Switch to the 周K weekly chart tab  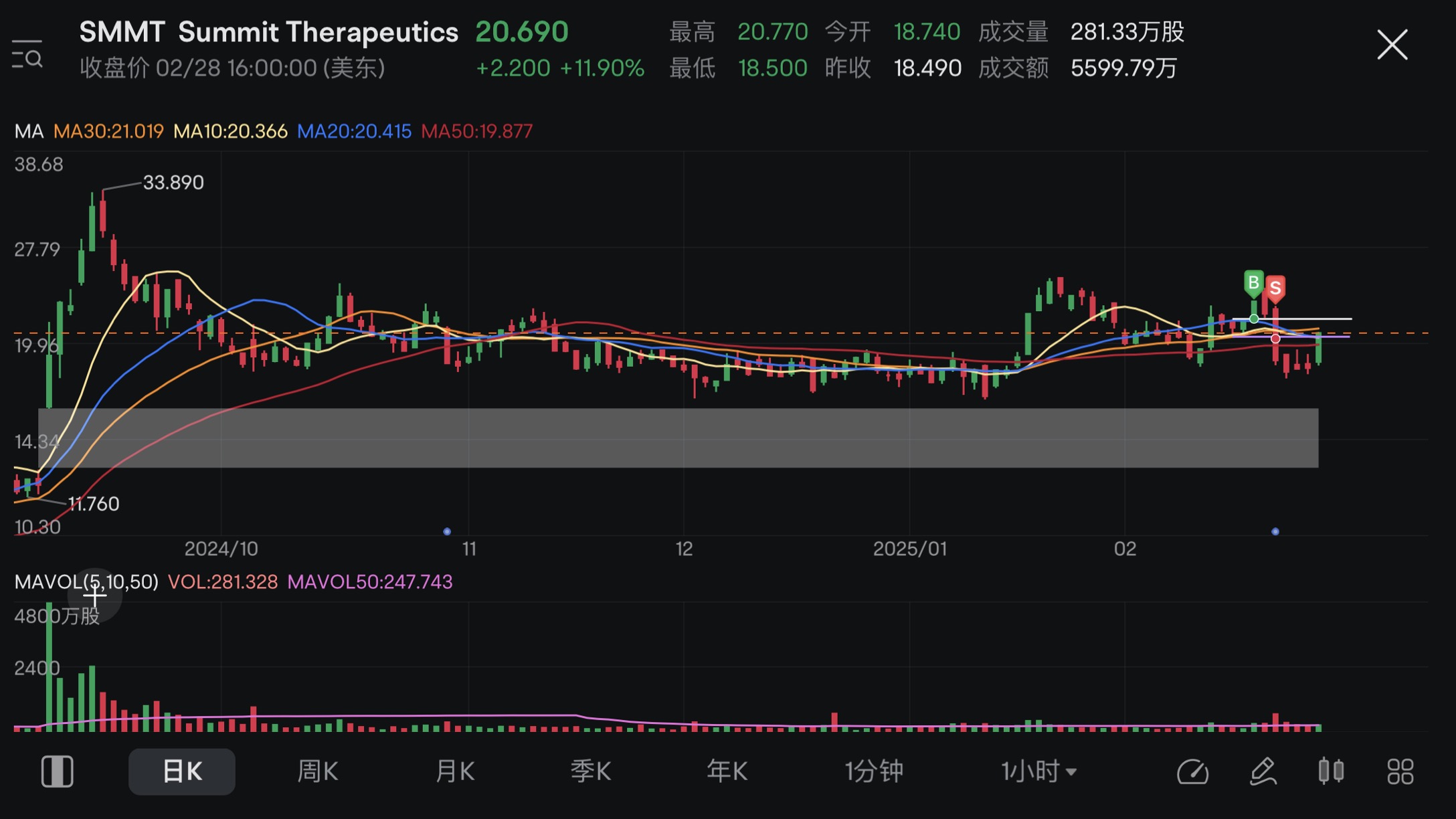coord(317,771)
